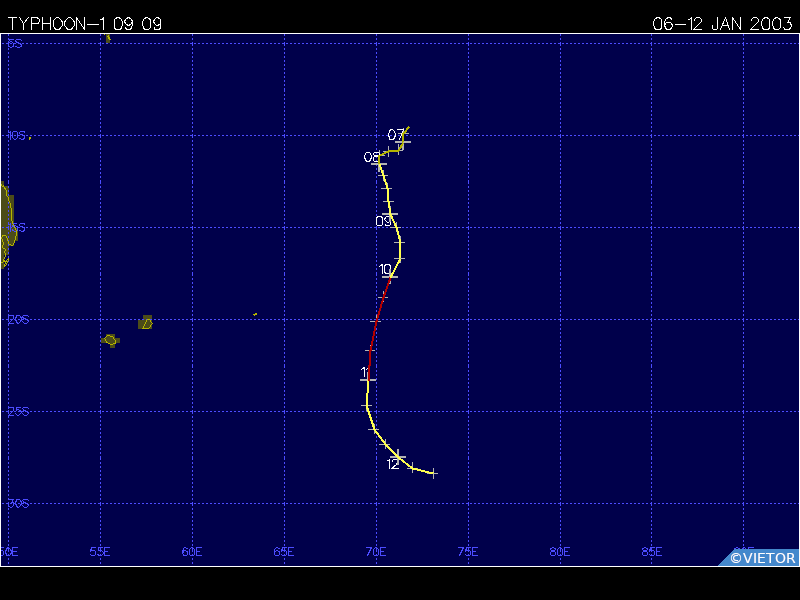This screenshot has height=600, width=800.
Task: Click the "85E" longitude label
Action: [x=652, y=552]
